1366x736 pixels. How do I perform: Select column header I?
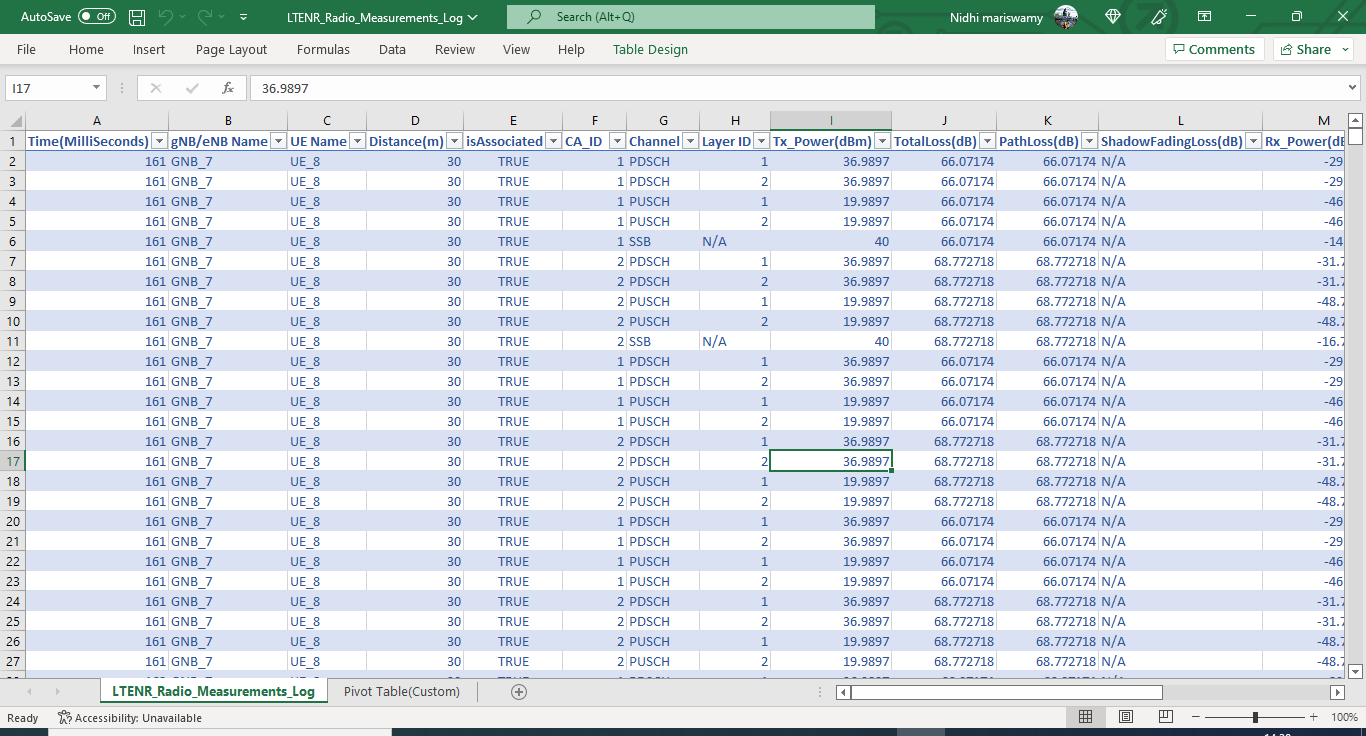(831, 121)
